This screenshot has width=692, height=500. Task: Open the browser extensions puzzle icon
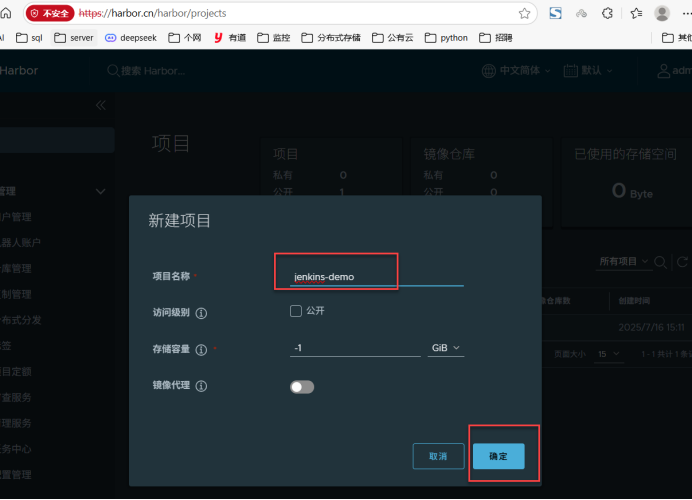coord(608,13)
